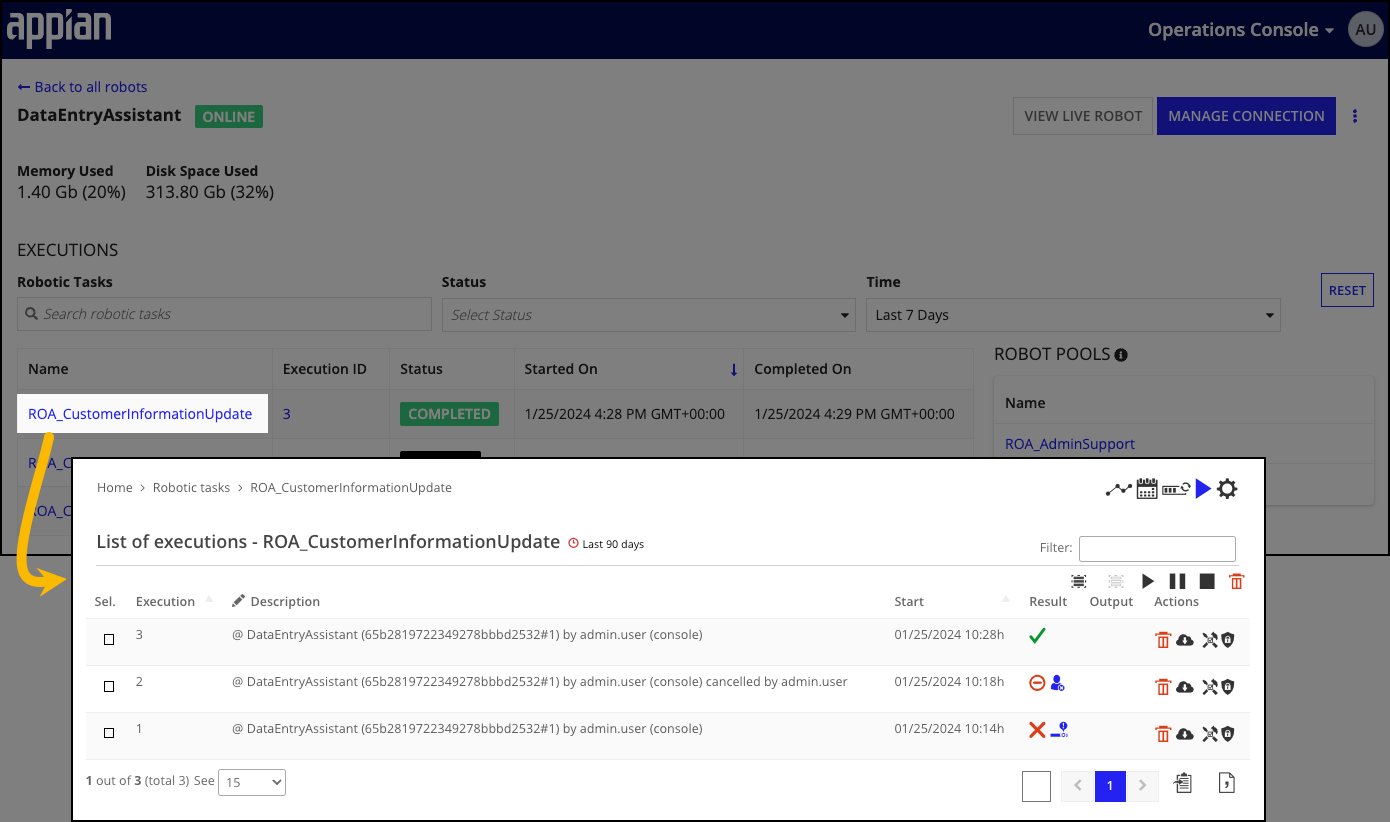Screen dimensions: 1390x822
Task: Click the pencil icon next to Description header
Action: click(x=238, y=601)
